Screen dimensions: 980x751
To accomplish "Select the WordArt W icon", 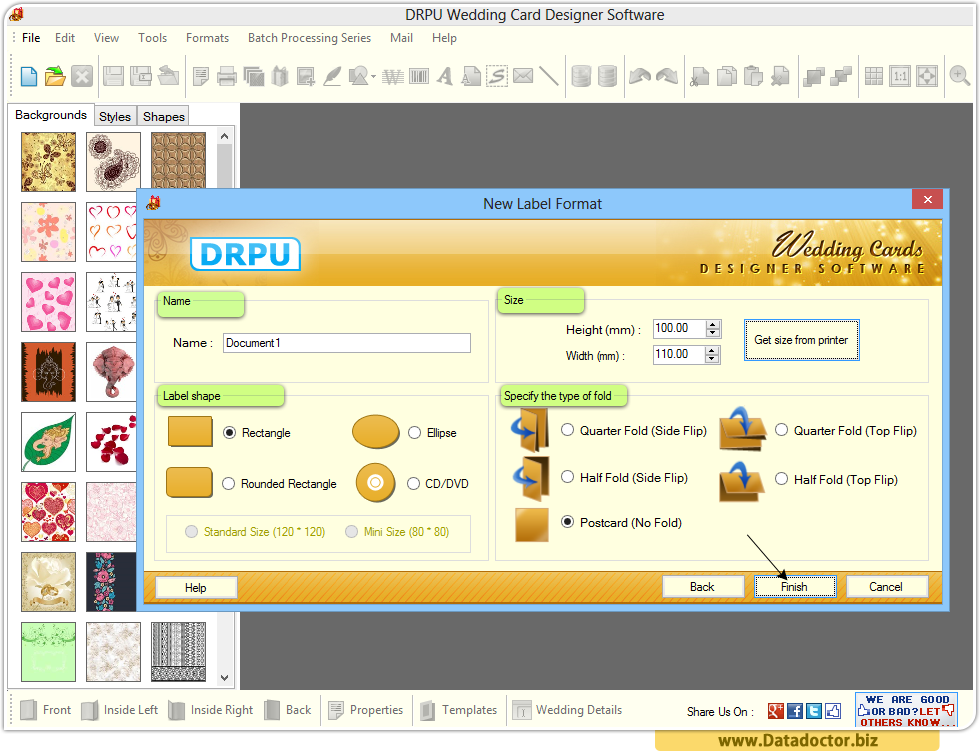I will coord(392,77).
